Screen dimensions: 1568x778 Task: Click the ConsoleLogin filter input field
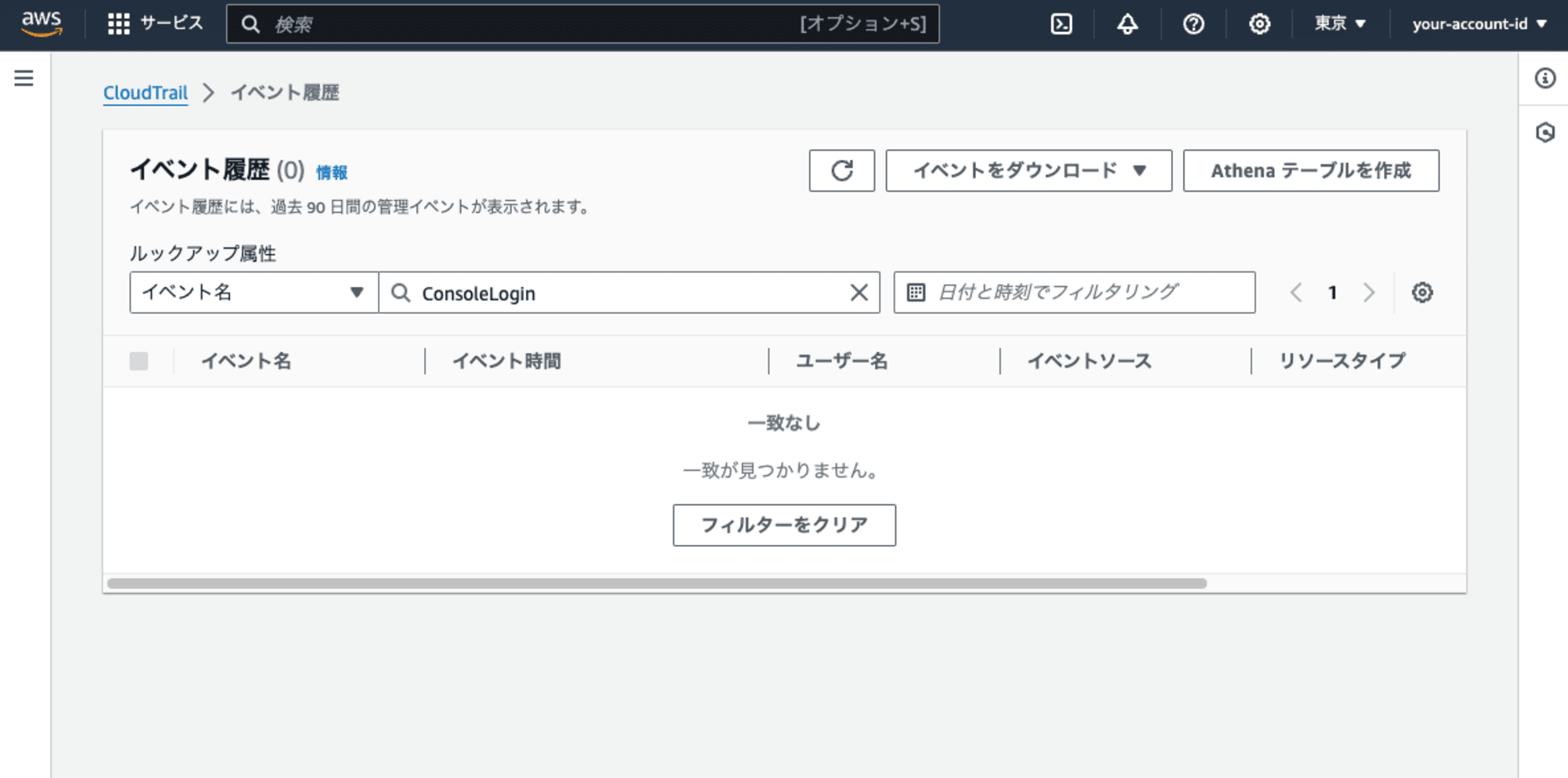click(x=629, y=293)
